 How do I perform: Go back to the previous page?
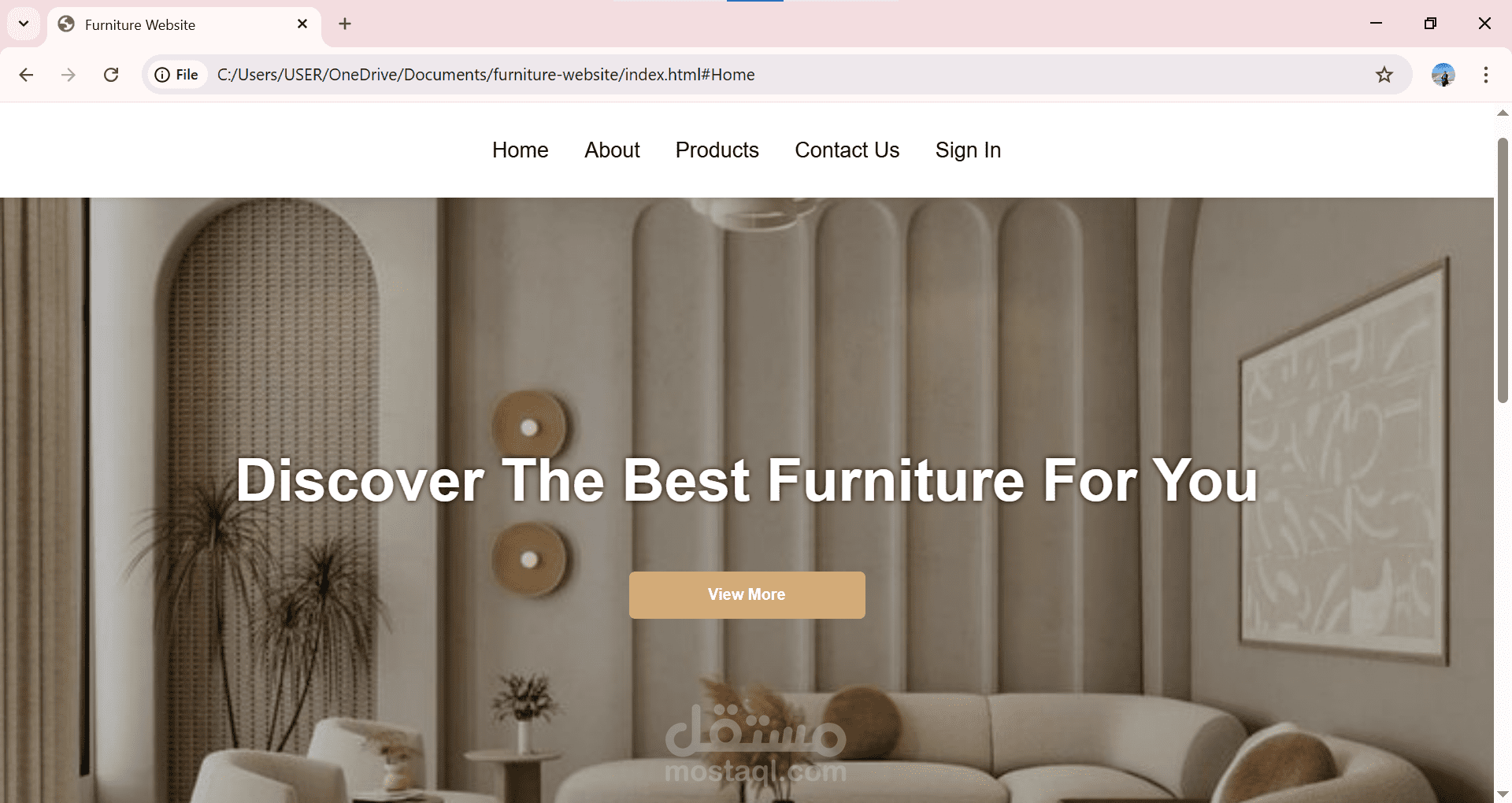coord(26,75)
